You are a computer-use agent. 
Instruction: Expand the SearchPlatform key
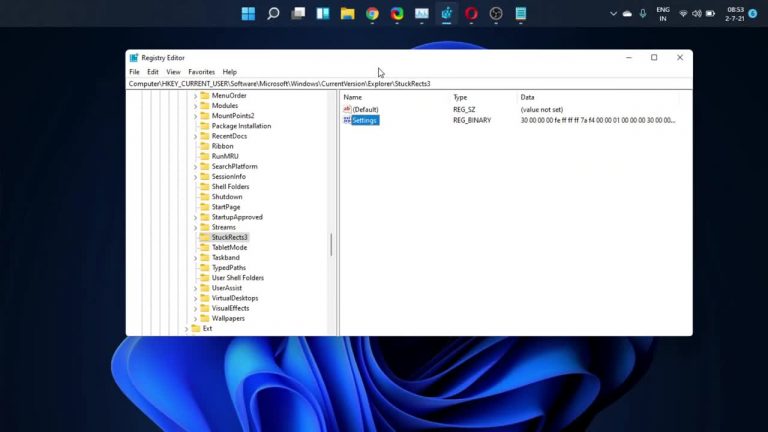(x=195, y=167)
